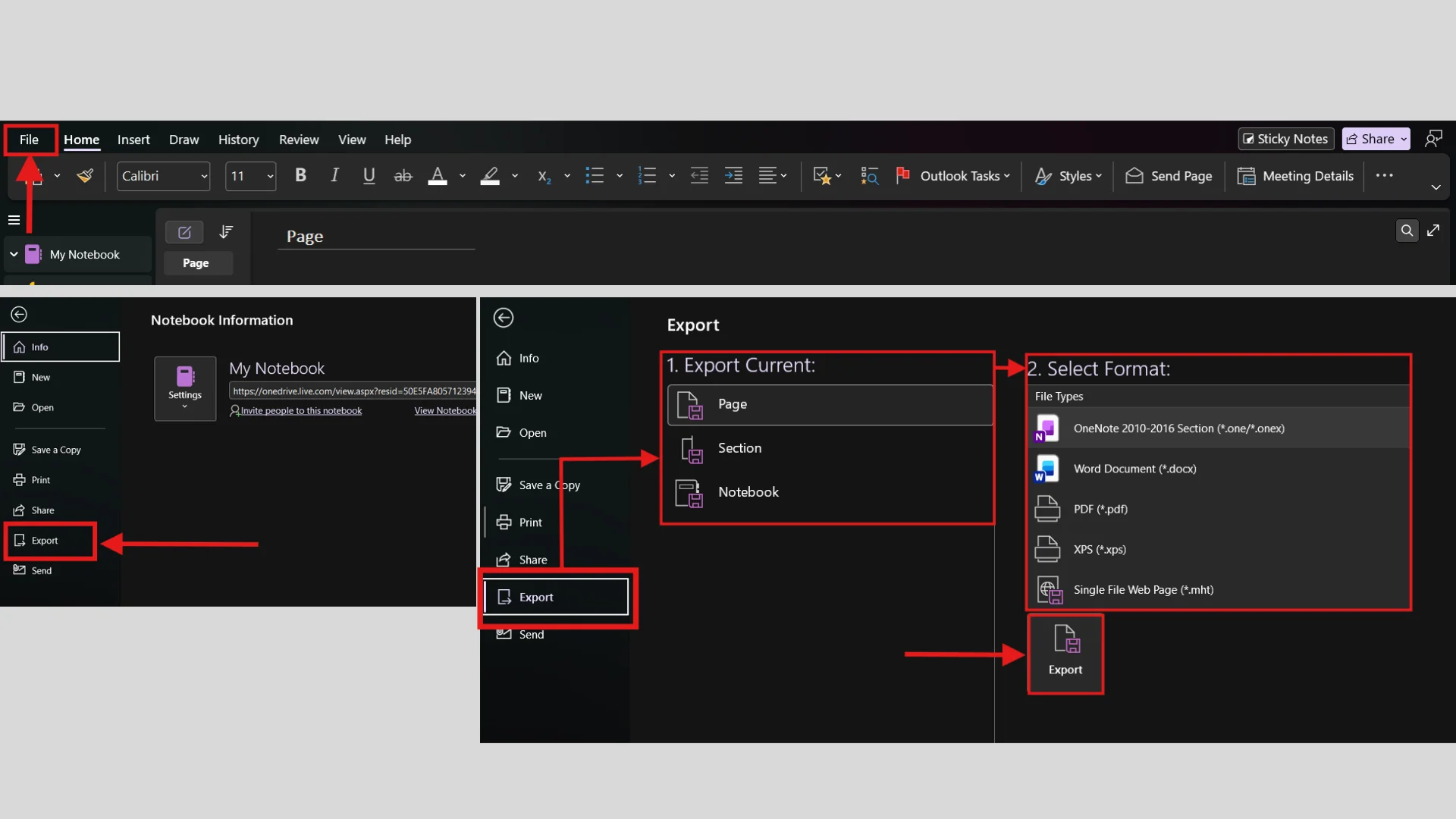Switch to the Draw ribbon tab
The image size is (1456, 819).
(184, 140)
